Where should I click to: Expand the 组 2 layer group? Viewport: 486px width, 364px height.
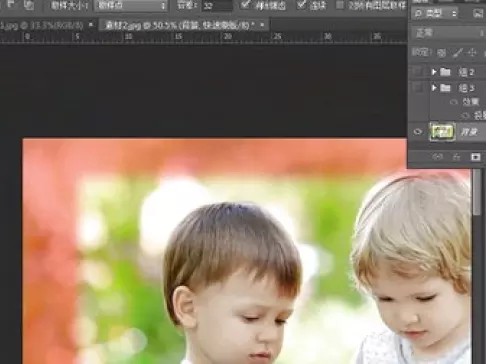point(434,72)
